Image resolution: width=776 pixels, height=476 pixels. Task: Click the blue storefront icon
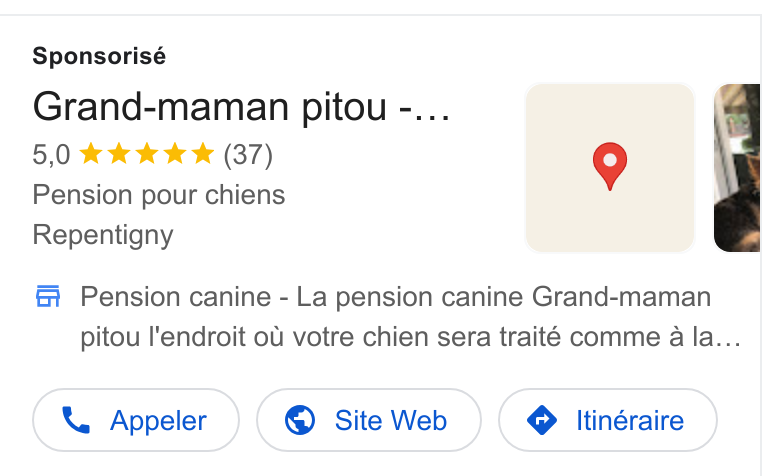click(48, 296)
